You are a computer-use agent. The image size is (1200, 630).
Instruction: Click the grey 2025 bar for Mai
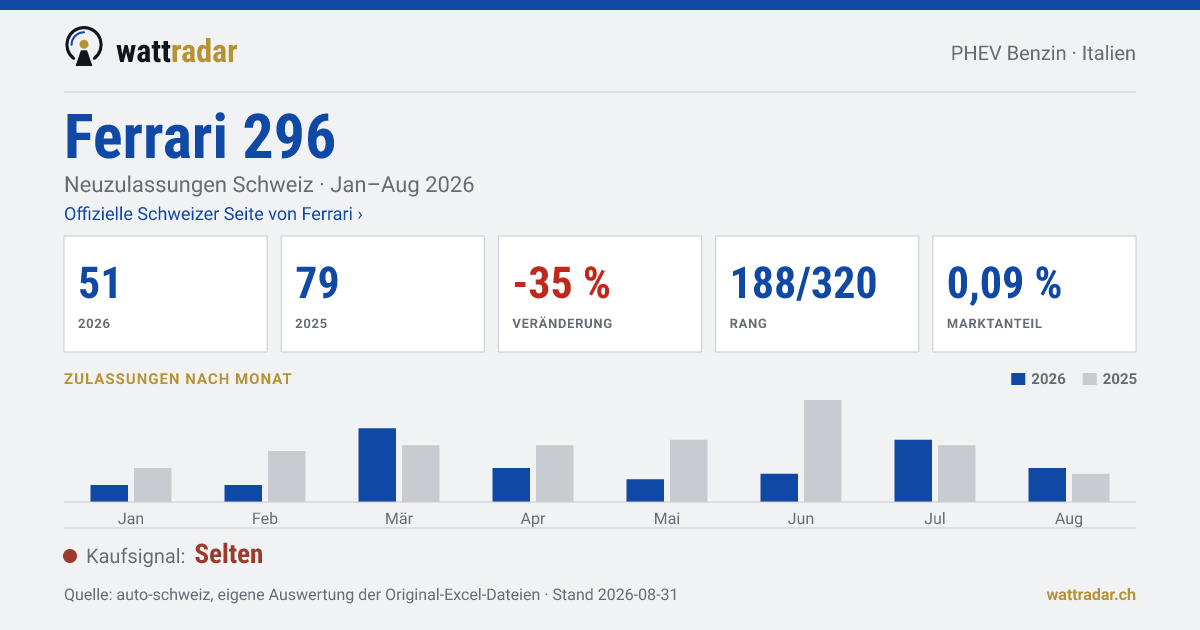coord(689,470)
